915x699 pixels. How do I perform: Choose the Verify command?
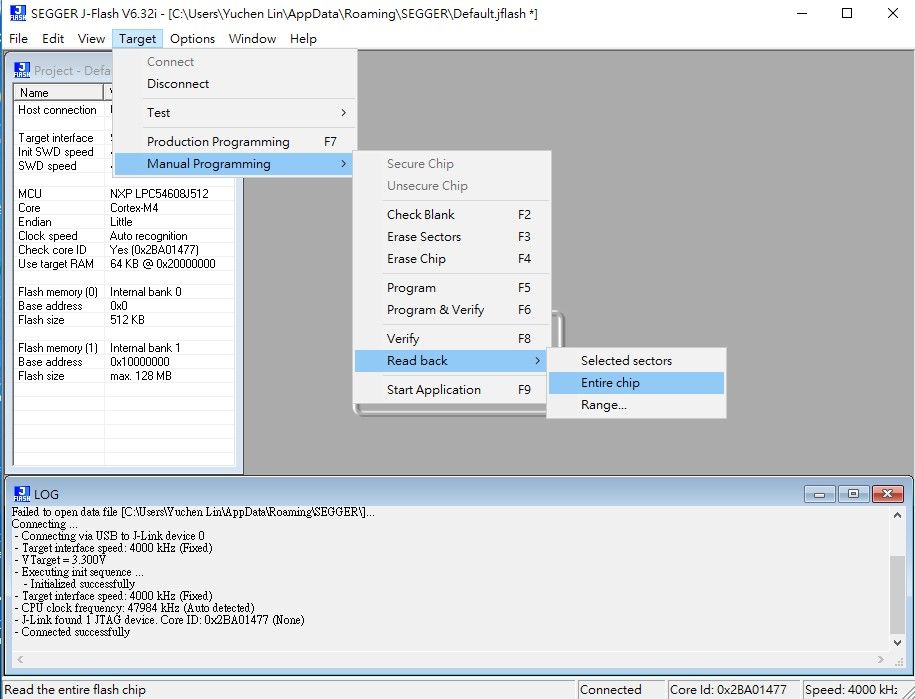(452, 339)
